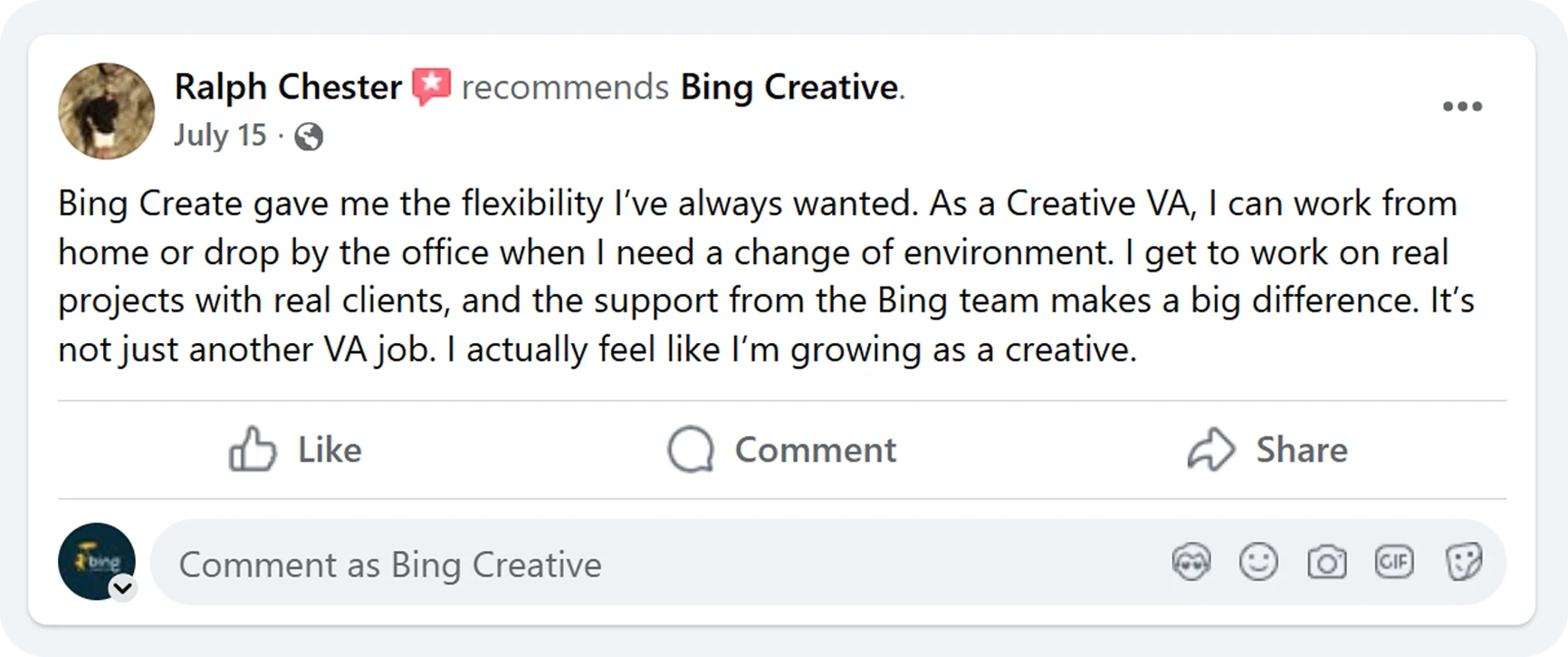Click the Ralph Chester name link
Screen dimensions: 1568x657
click(288, 87)
